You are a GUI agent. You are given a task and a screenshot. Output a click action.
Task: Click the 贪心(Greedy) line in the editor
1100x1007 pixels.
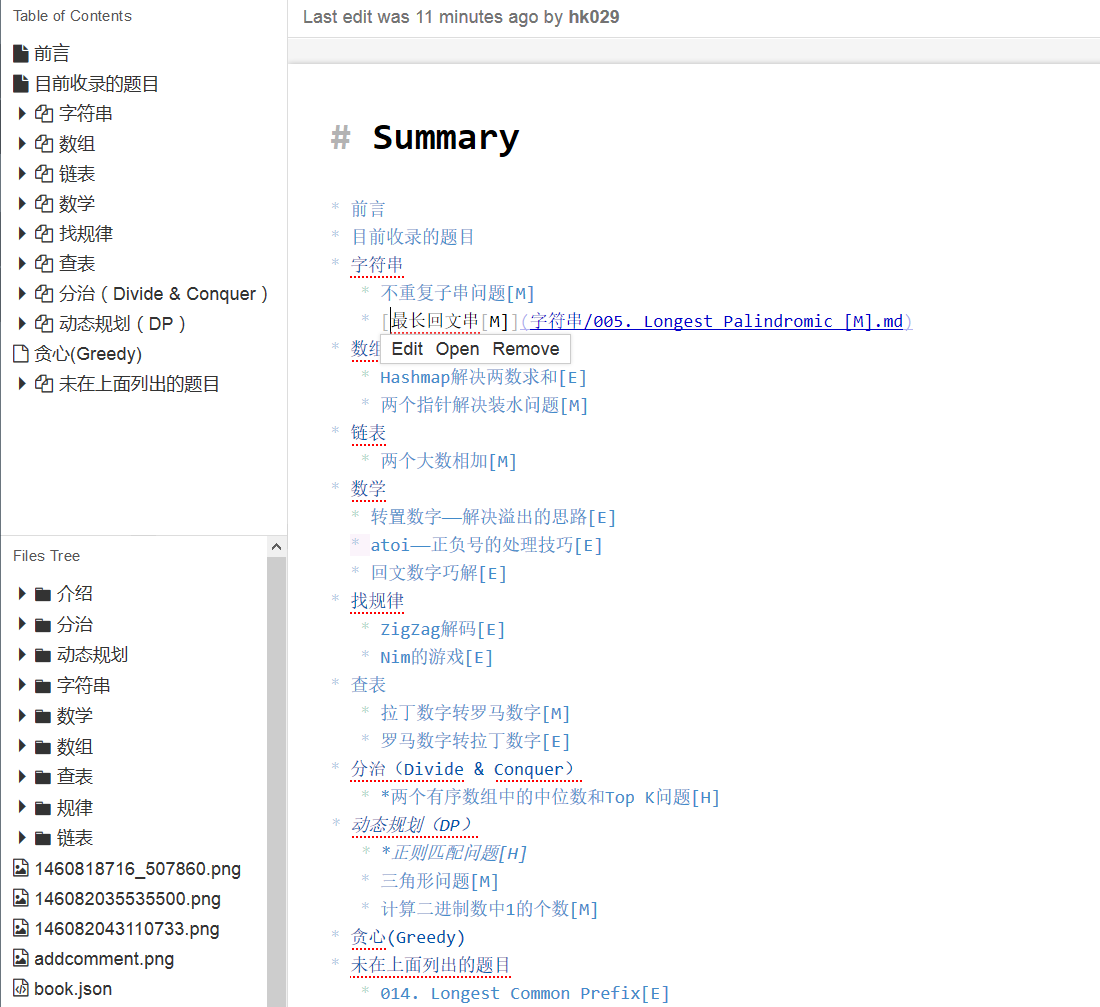pyautogui.click(x=408, y=938)
